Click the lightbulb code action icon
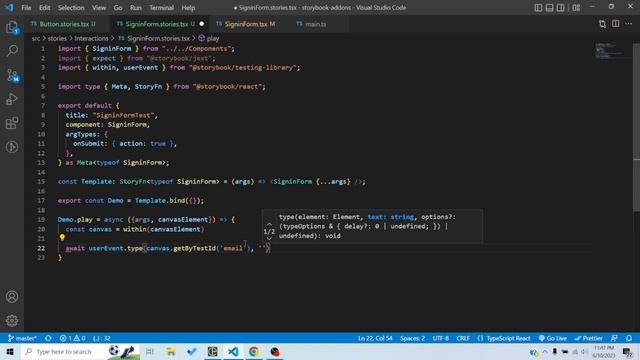This screenshot has width=640, height=360. tap(62, 237)
